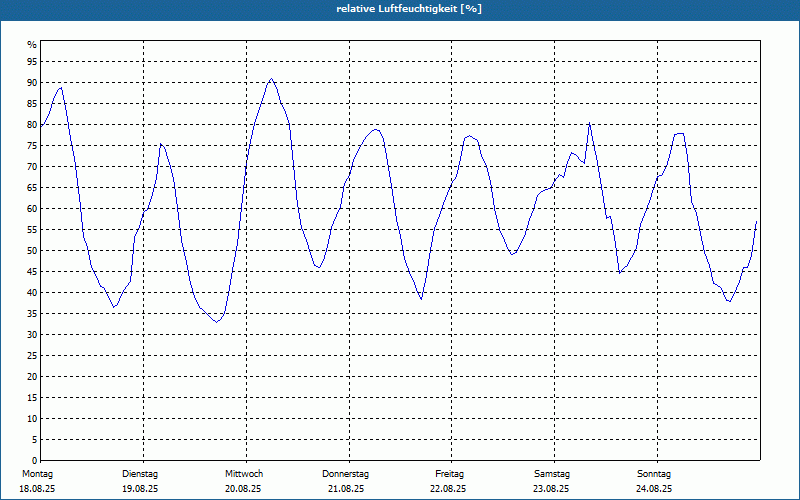Screen dimensions: 800x500
Task: Click the '%' unit label on y-axis
Action: [32, 45]
